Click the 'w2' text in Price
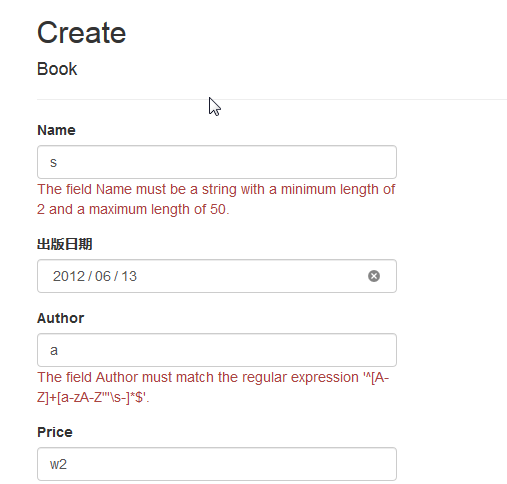This screenshot has height=484, width=507. (x=58, y=464)
